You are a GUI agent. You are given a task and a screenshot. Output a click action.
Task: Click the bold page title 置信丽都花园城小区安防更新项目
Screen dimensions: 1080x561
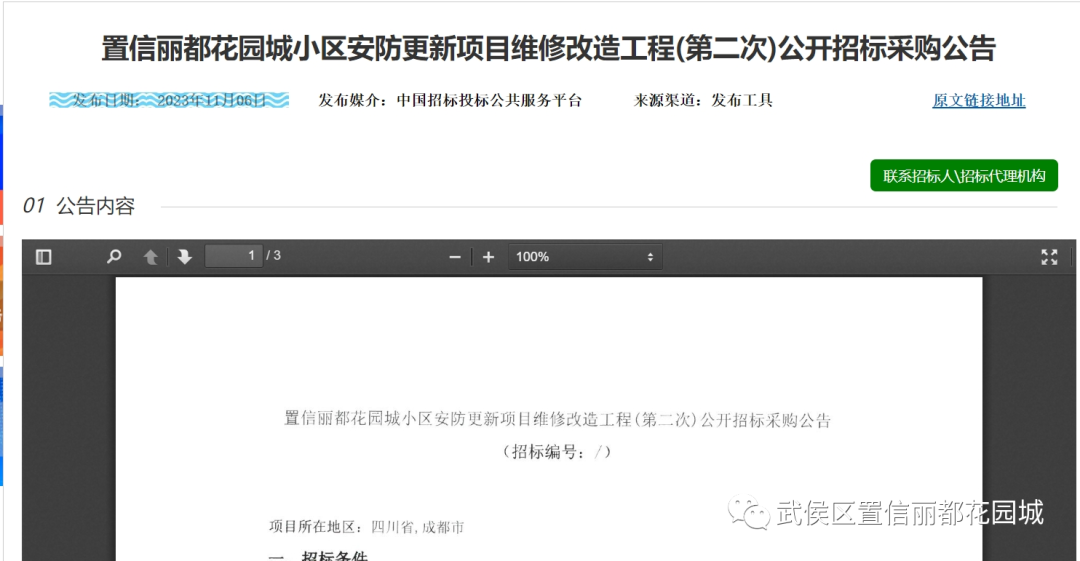point(548,49)
